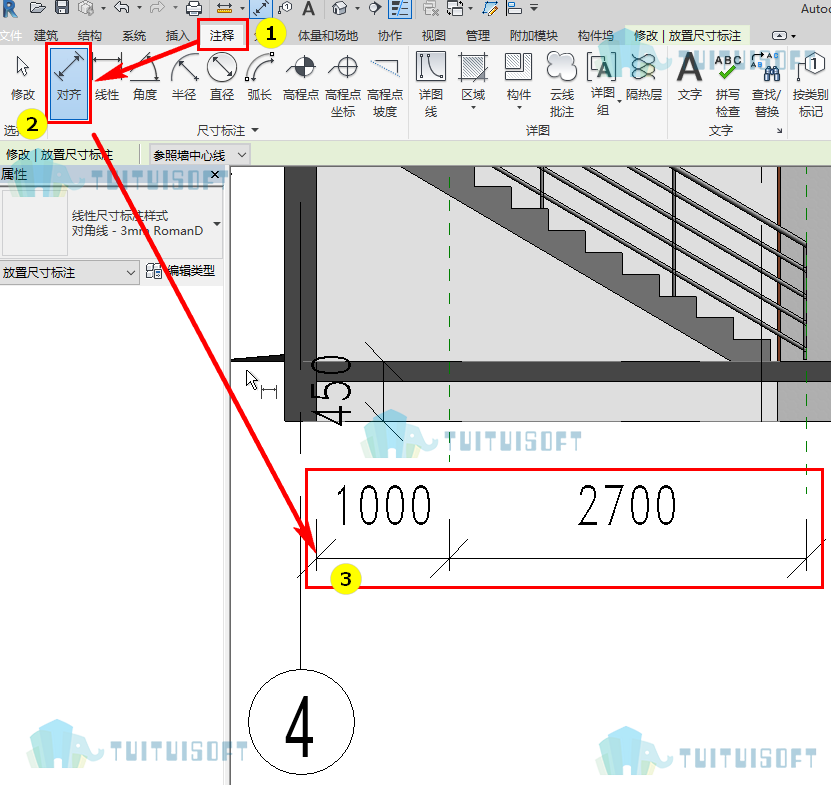Click Edit Type (编辑类型) button

tap(181, 271)
